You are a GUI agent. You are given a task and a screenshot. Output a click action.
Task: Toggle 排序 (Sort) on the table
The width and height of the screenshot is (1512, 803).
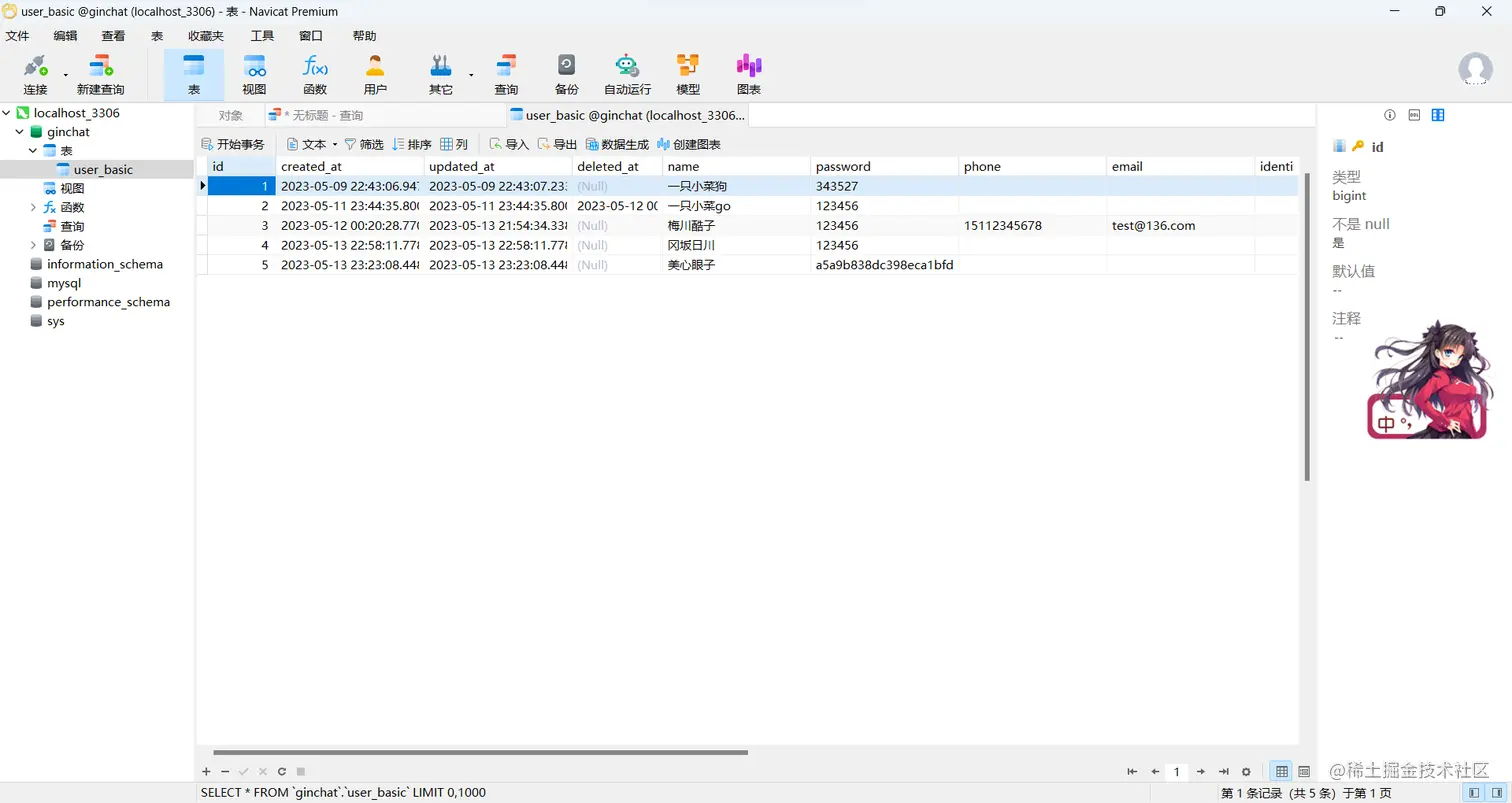click(412, 144)
